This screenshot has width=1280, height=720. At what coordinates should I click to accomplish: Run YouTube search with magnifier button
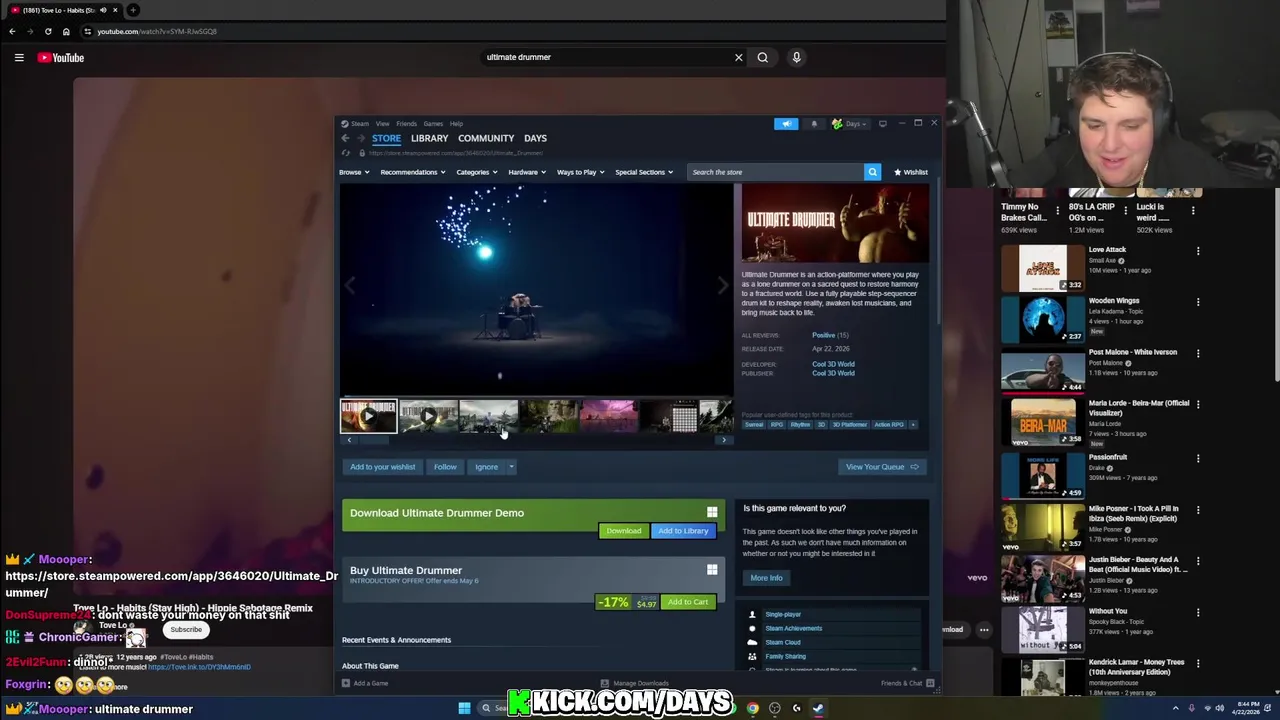(x=763, y=57)
